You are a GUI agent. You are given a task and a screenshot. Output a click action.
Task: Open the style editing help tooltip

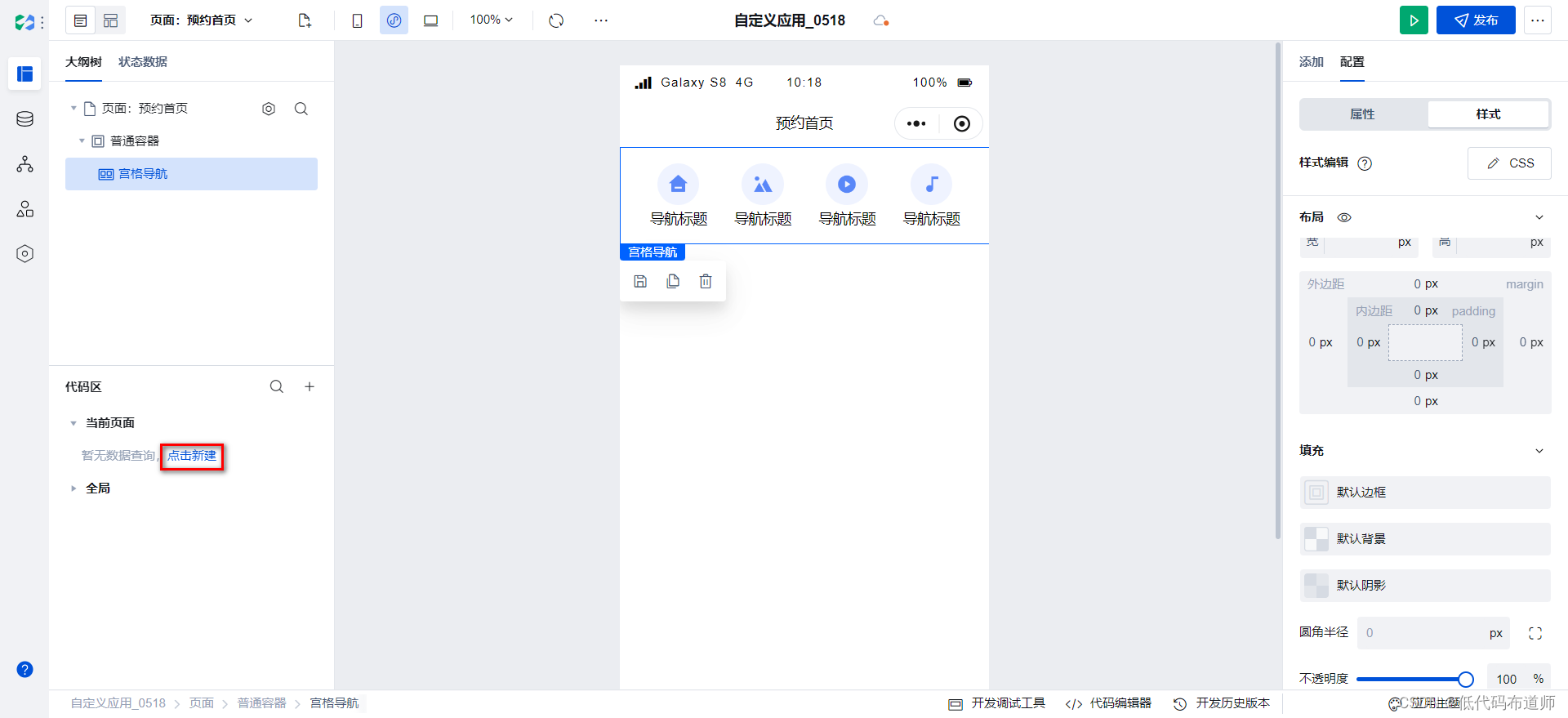tap(1365, 163)
